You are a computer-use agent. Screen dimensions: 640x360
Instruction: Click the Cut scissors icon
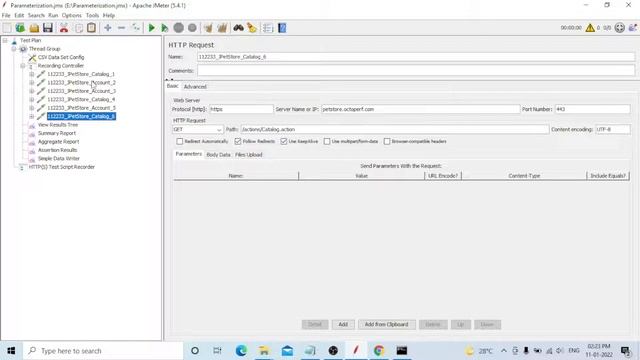pos(64,28)
